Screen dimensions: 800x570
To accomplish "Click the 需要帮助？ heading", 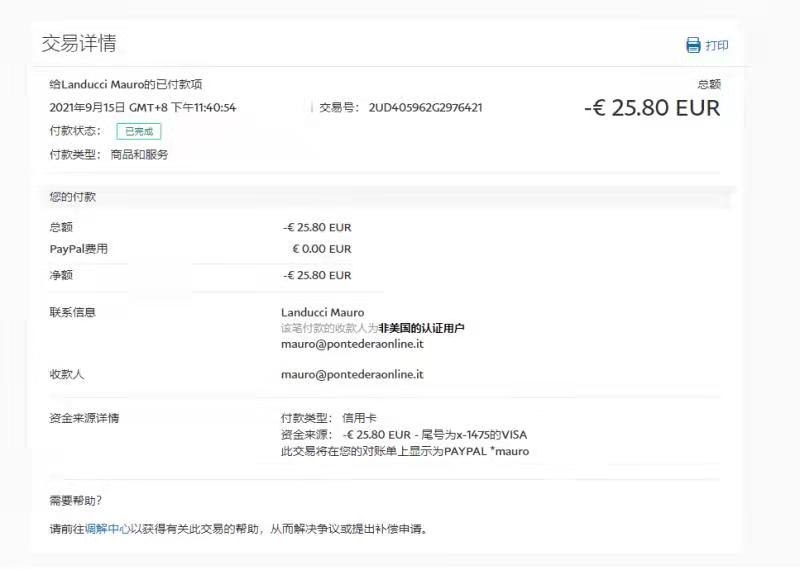I will 76,500.
